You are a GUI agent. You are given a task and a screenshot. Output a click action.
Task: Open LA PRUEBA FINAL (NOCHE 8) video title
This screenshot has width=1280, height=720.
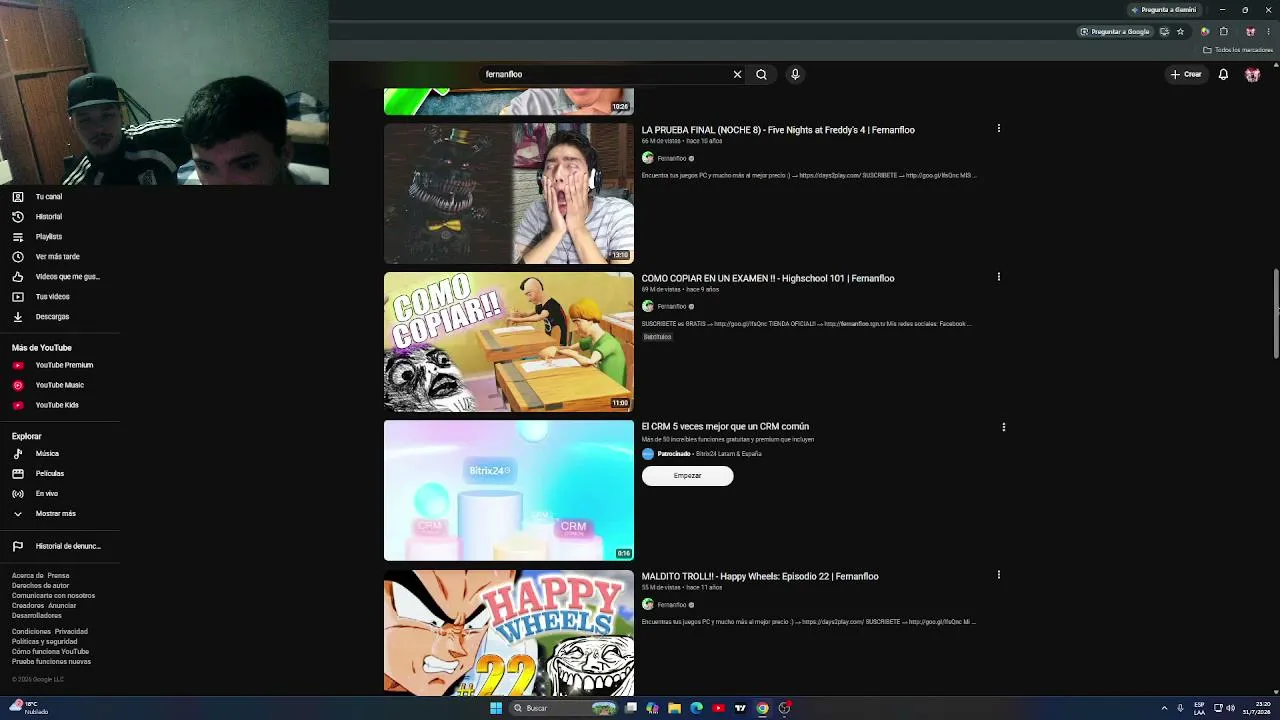(778, 130)
